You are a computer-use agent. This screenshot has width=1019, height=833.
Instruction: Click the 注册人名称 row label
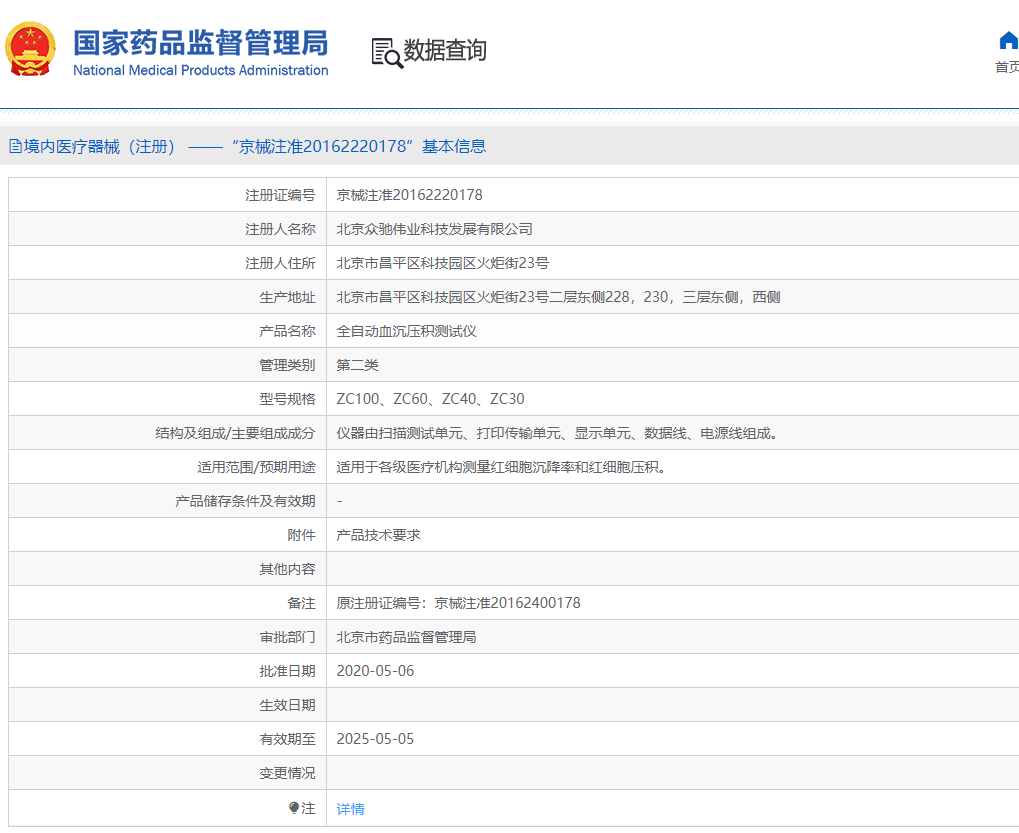(x=280, y=229)
